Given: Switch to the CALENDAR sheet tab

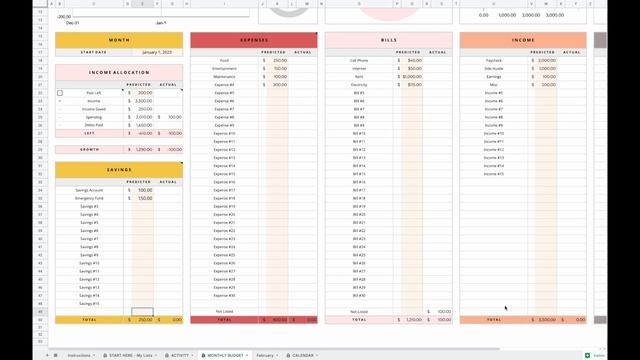Looking at the screenshot, I should click(x=303, y=356).
